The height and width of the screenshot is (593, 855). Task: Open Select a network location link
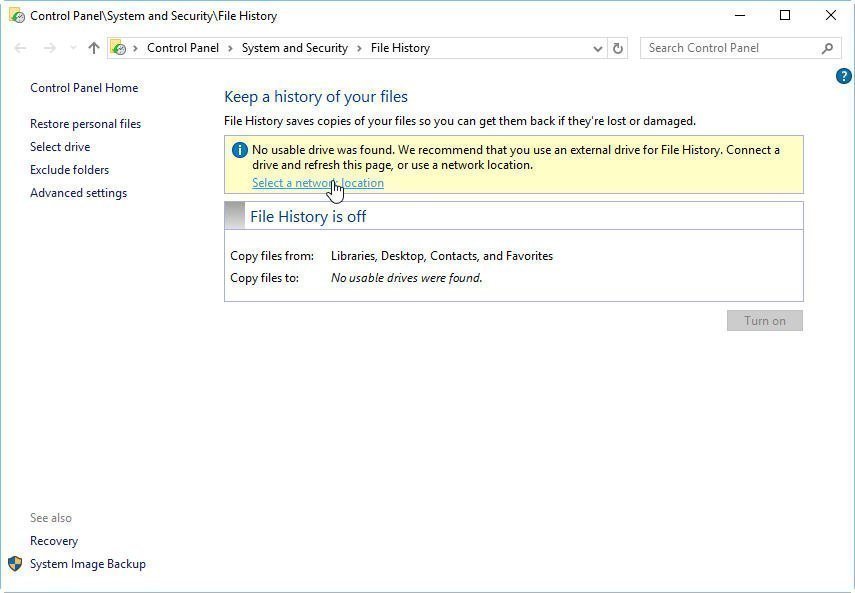[317, 183]
